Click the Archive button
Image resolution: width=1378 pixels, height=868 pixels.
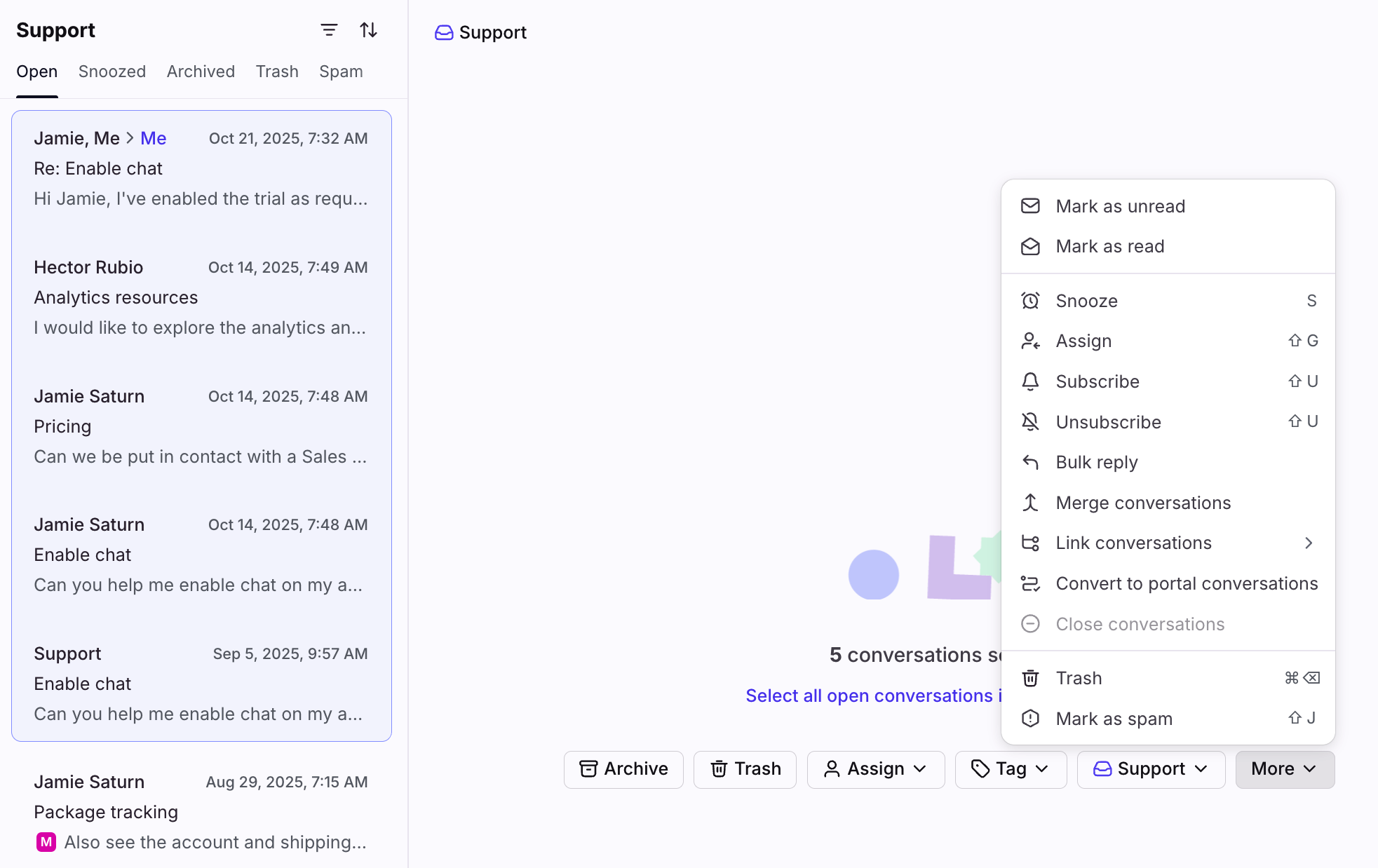(x=623, y=769)
